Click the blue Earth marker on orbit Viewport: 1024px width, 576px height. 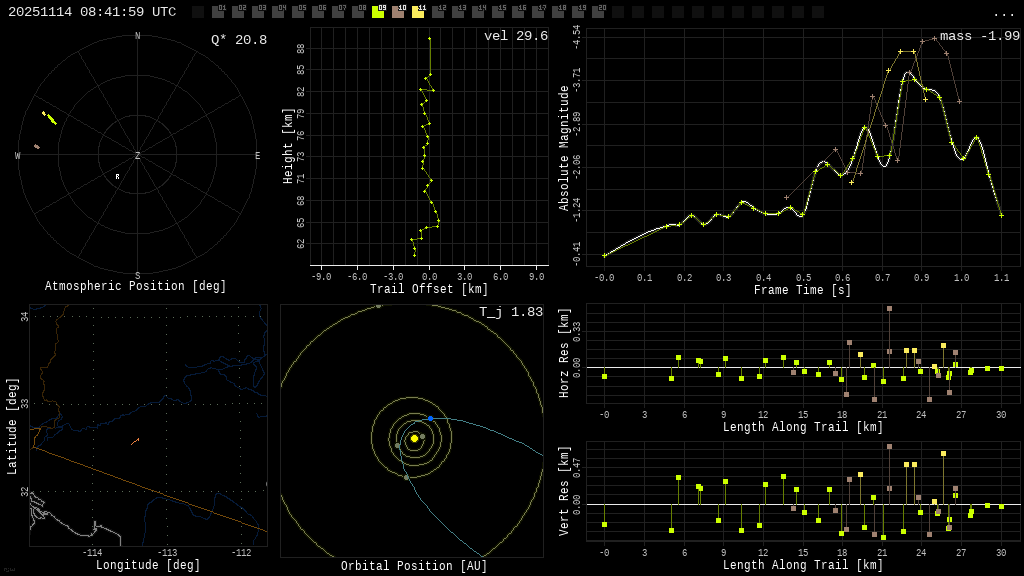pos(430,418)
